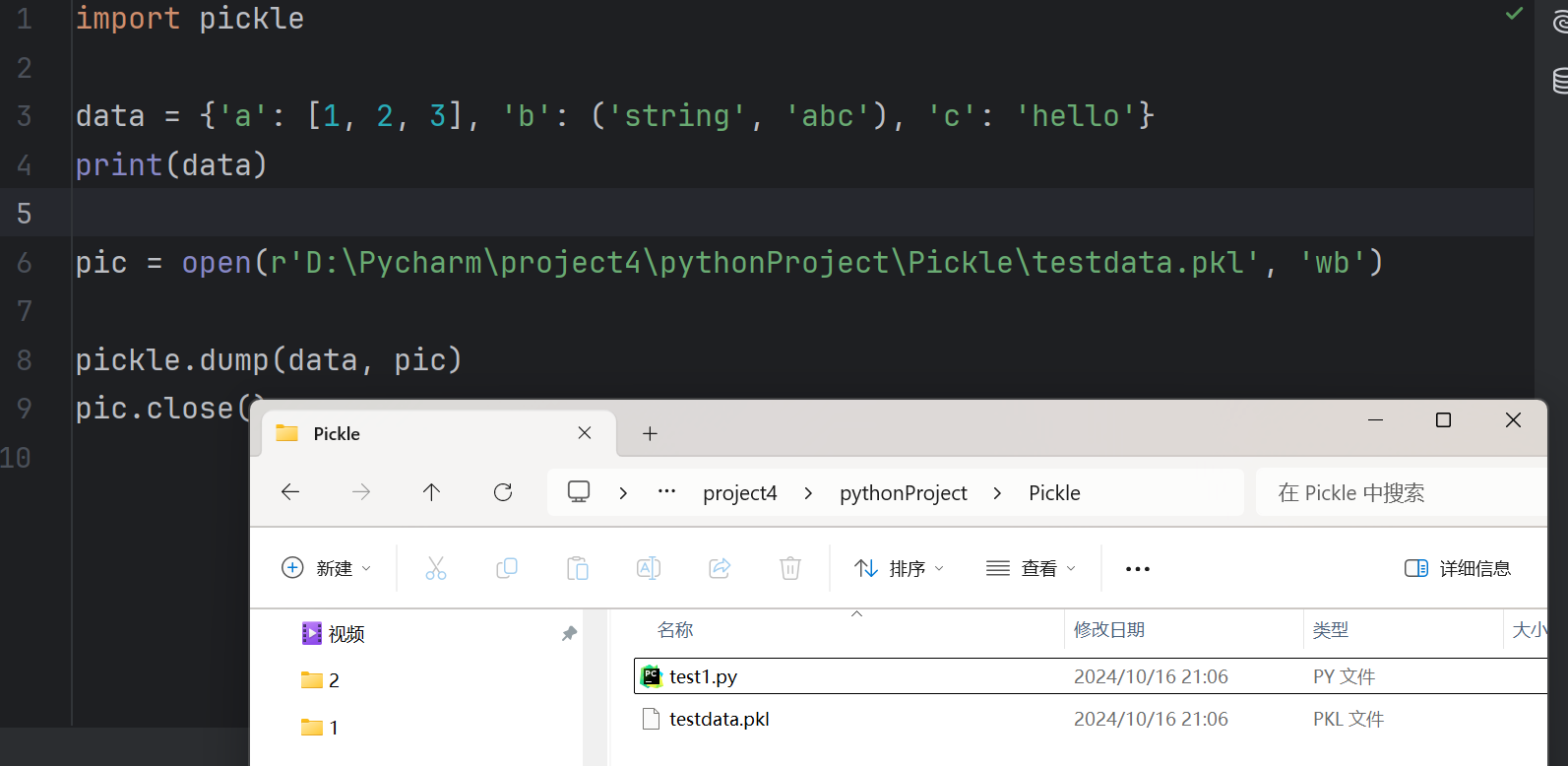Close the Pickle tab
This screenshot has width=1568, height=766.
(x=585, y=433)
